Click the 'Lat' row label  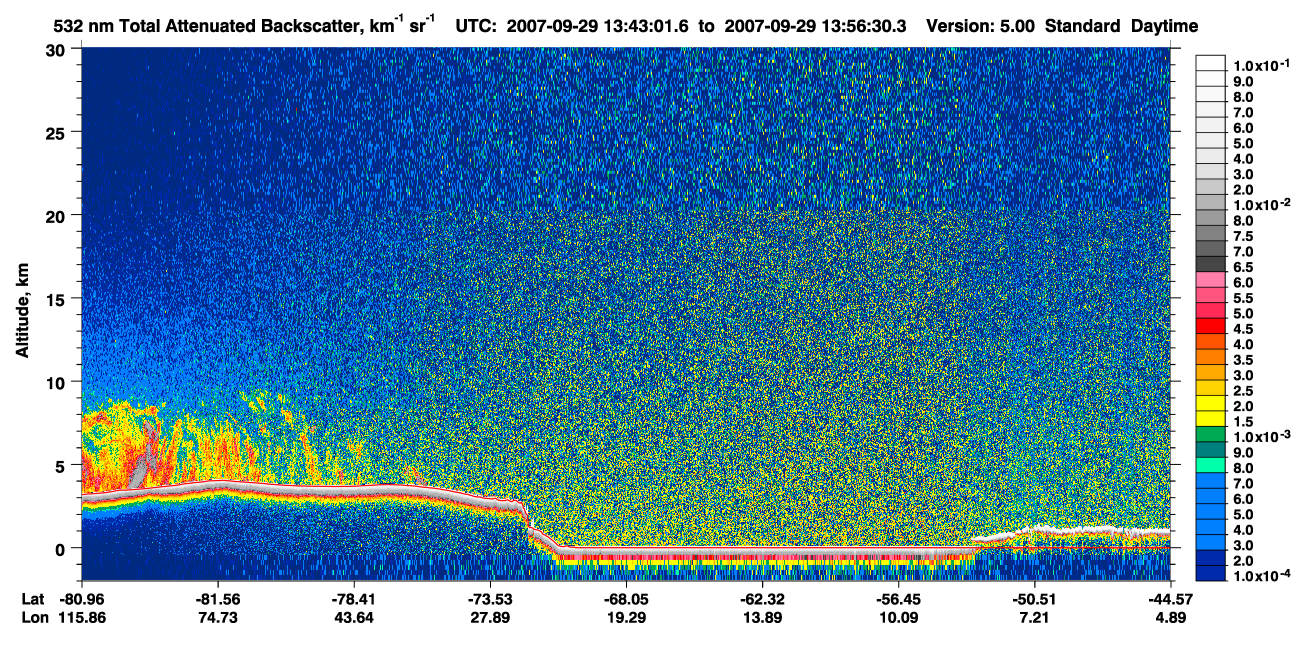[32, 599]
